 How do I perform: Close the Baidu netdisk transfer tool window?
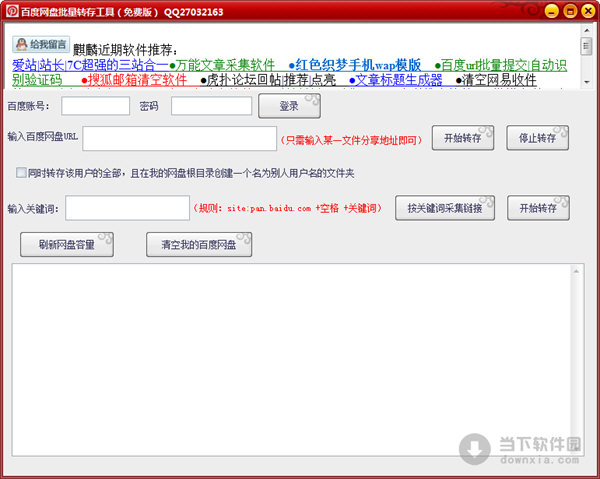588,11
